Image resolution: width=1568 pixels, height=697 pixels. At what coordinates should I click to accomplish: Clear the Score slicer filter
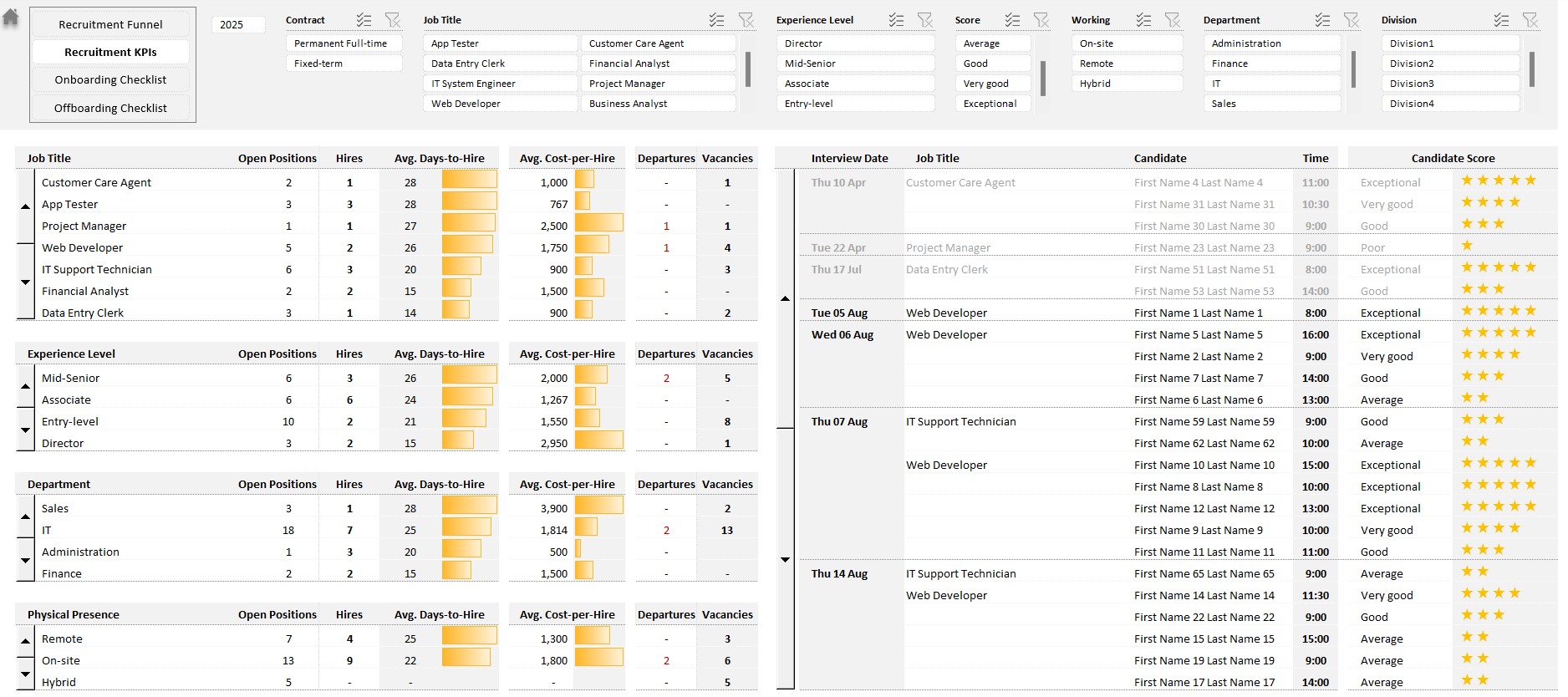[1041, 20]
